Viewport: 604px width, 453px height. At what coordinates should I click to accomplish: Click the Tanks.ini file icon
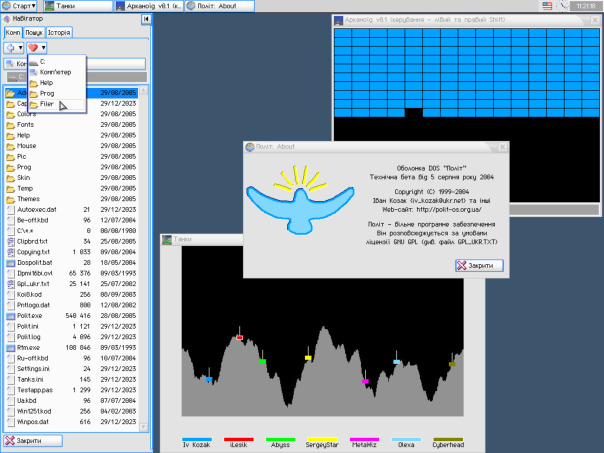pos(10,379)
